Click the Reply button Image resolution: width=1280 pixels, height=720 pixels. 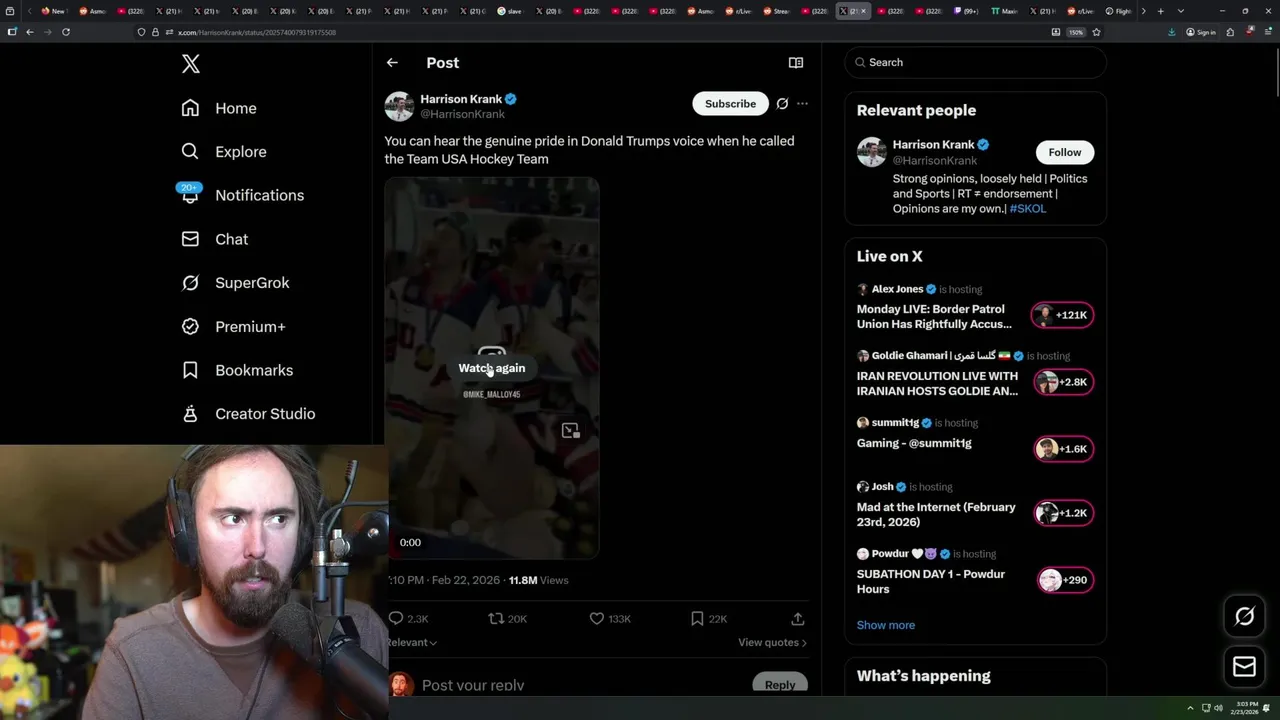click(x=780, y=685)
